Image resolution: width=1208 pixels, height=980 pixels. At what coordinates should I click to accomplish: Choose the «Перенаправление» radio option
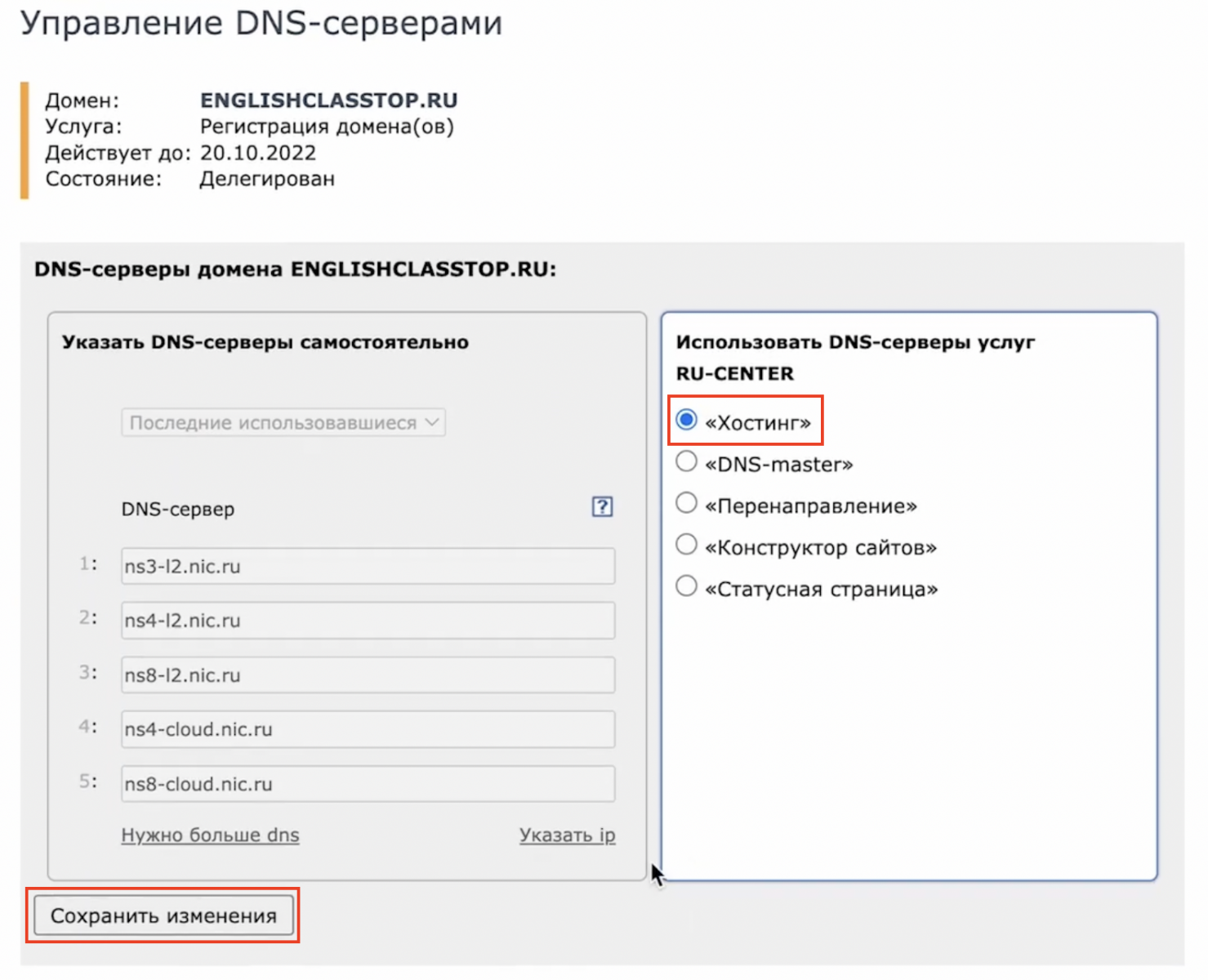686,503
